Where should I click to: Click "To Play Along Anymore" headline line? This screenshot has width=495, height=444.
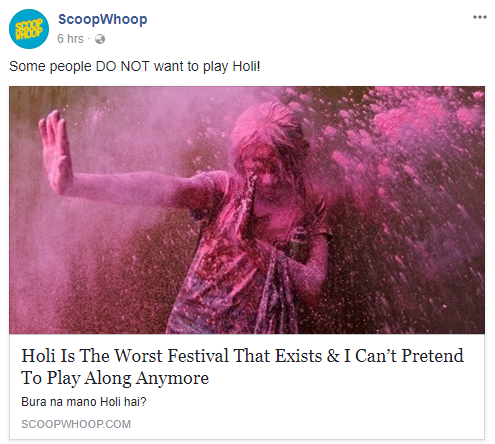pos(115,378)
